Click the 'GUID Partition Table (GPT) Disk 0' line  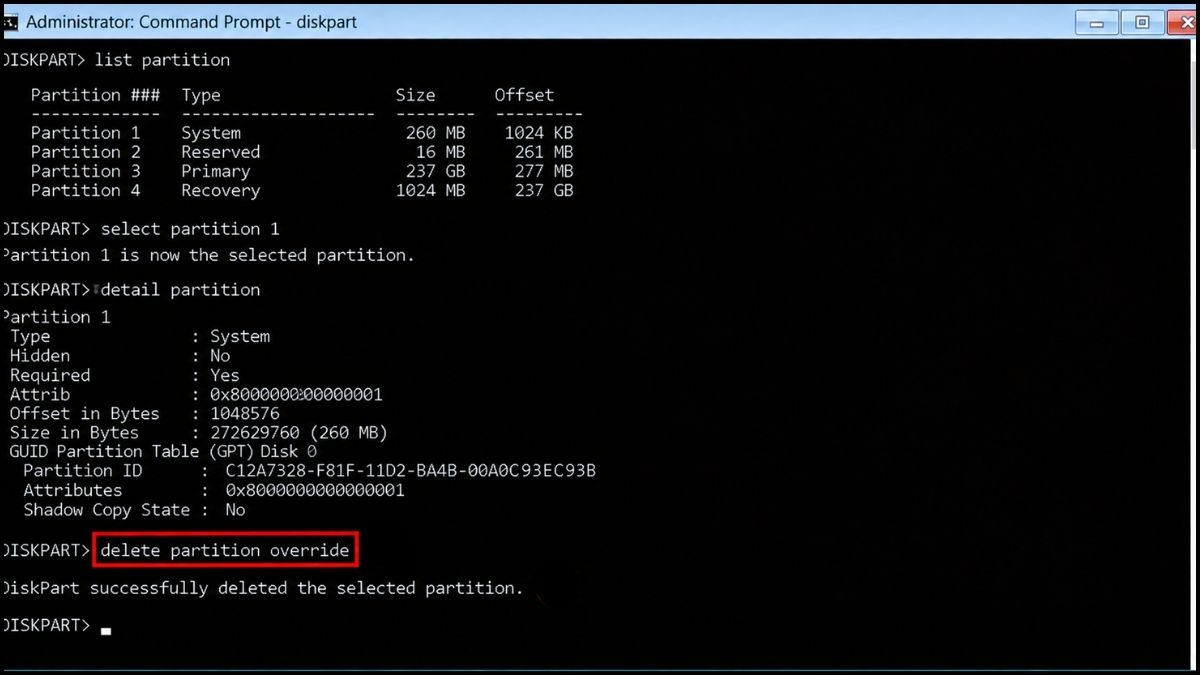tap(164, 452)
